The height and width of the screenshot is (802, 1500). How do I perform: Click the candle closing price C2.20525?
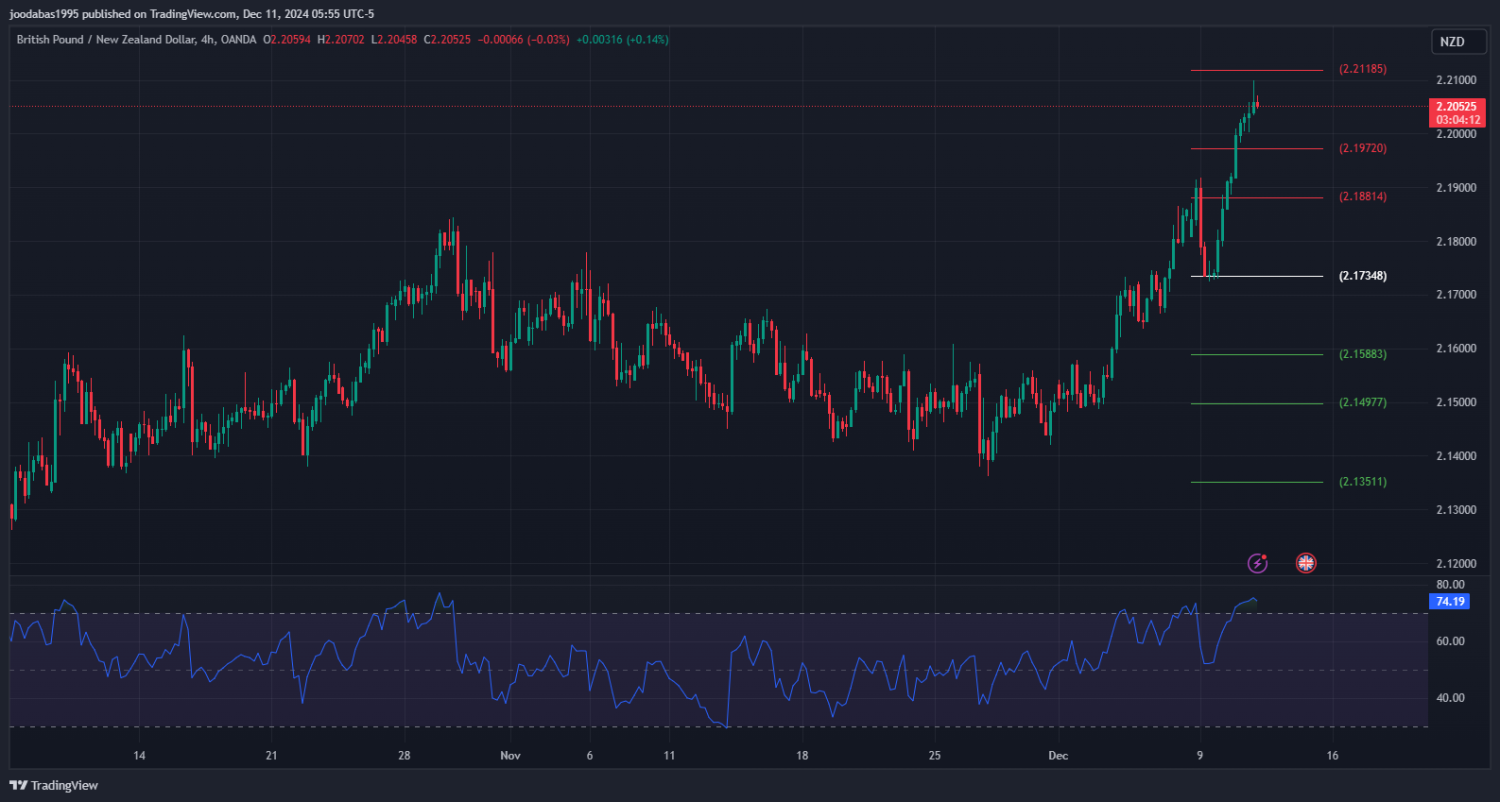[447, 40]
